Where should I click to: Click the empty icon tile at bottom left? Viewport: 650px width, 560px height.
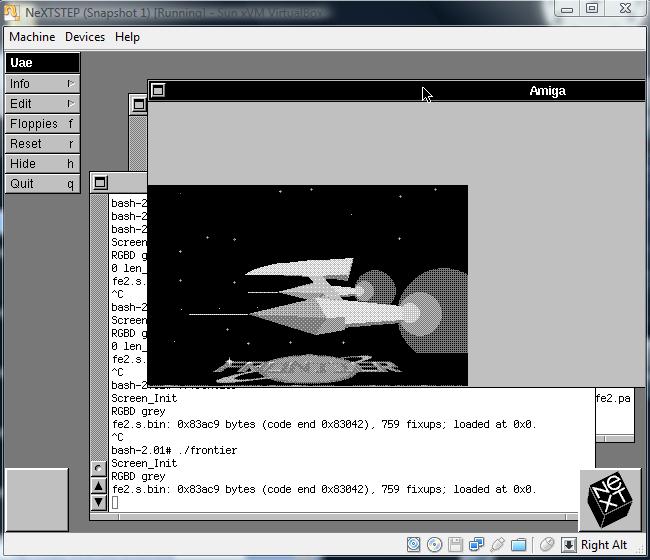pos(37,500)
